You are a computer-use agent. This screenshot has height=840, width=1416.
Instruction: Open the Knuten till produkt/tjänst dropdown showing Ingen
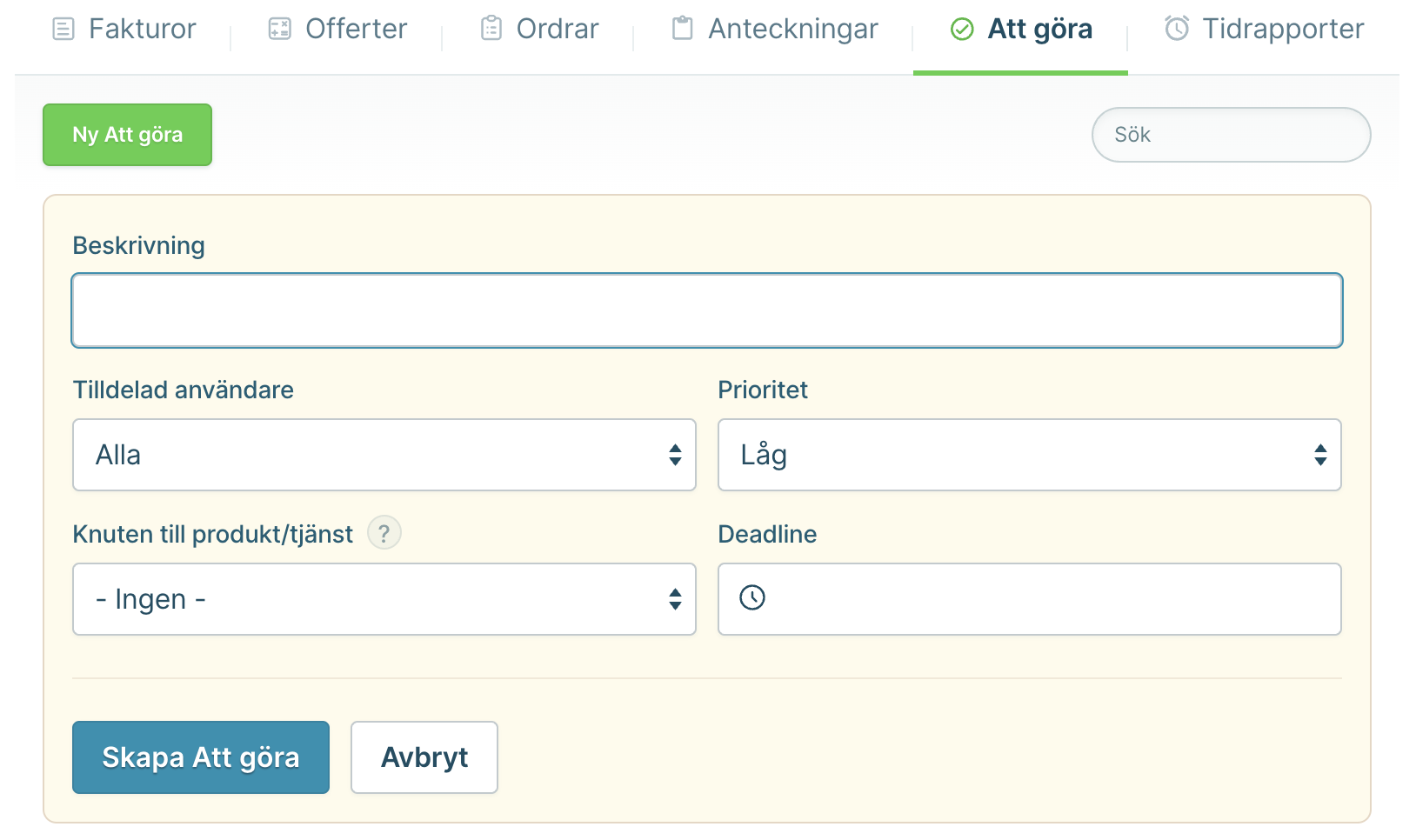pyautogui.click(x=384, y=599)
